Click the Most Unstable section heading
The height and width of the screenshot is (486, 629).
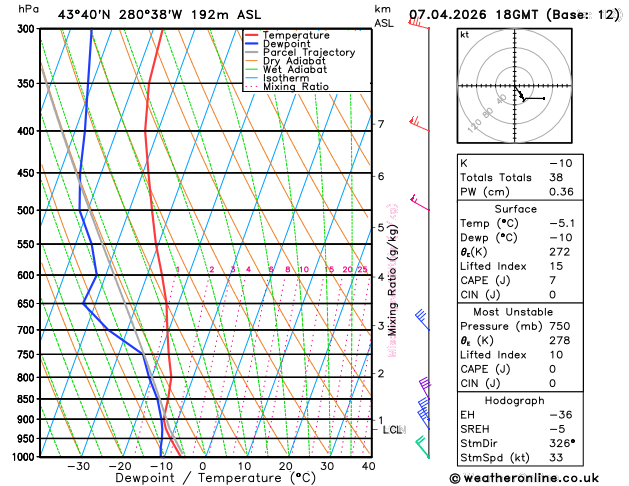[x=513, y=312]
